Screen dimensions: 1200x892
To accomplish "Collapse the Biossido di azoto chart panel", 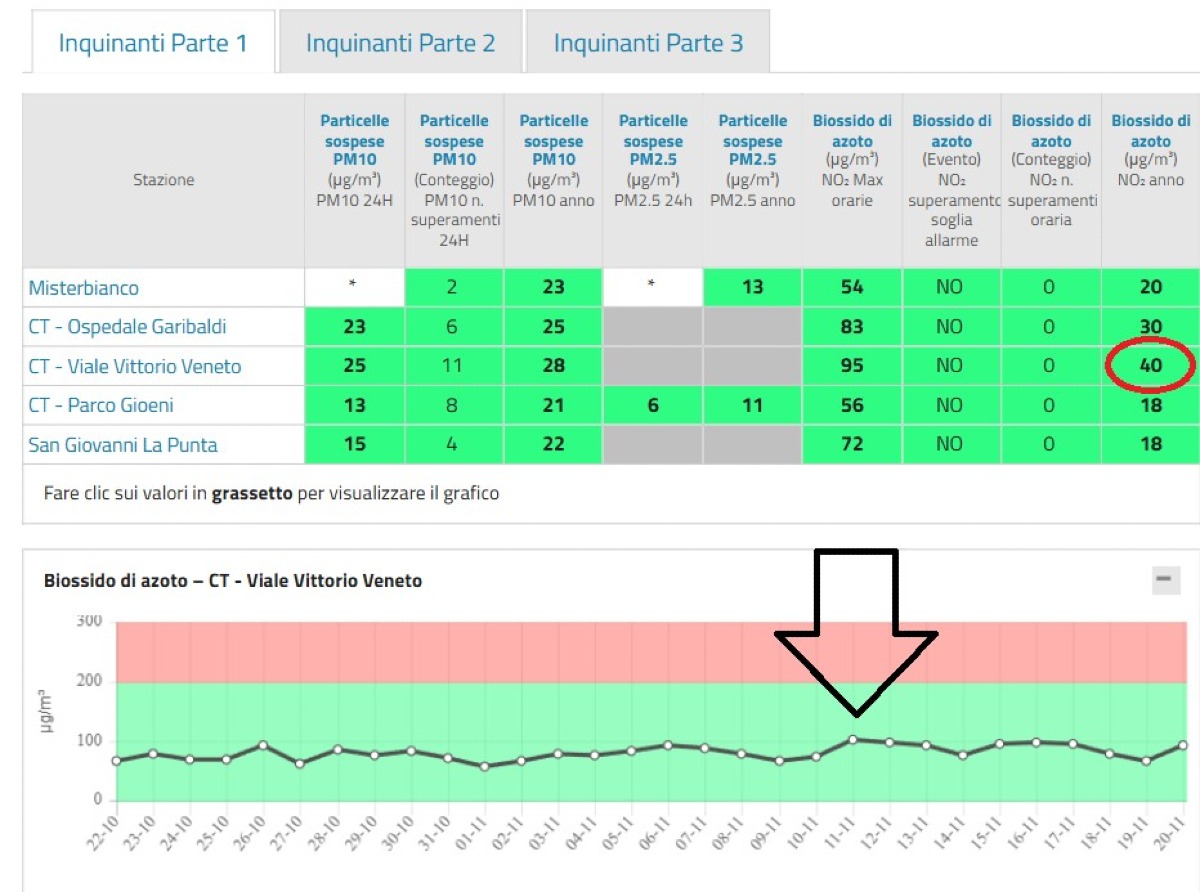I will coord(1165,579).
